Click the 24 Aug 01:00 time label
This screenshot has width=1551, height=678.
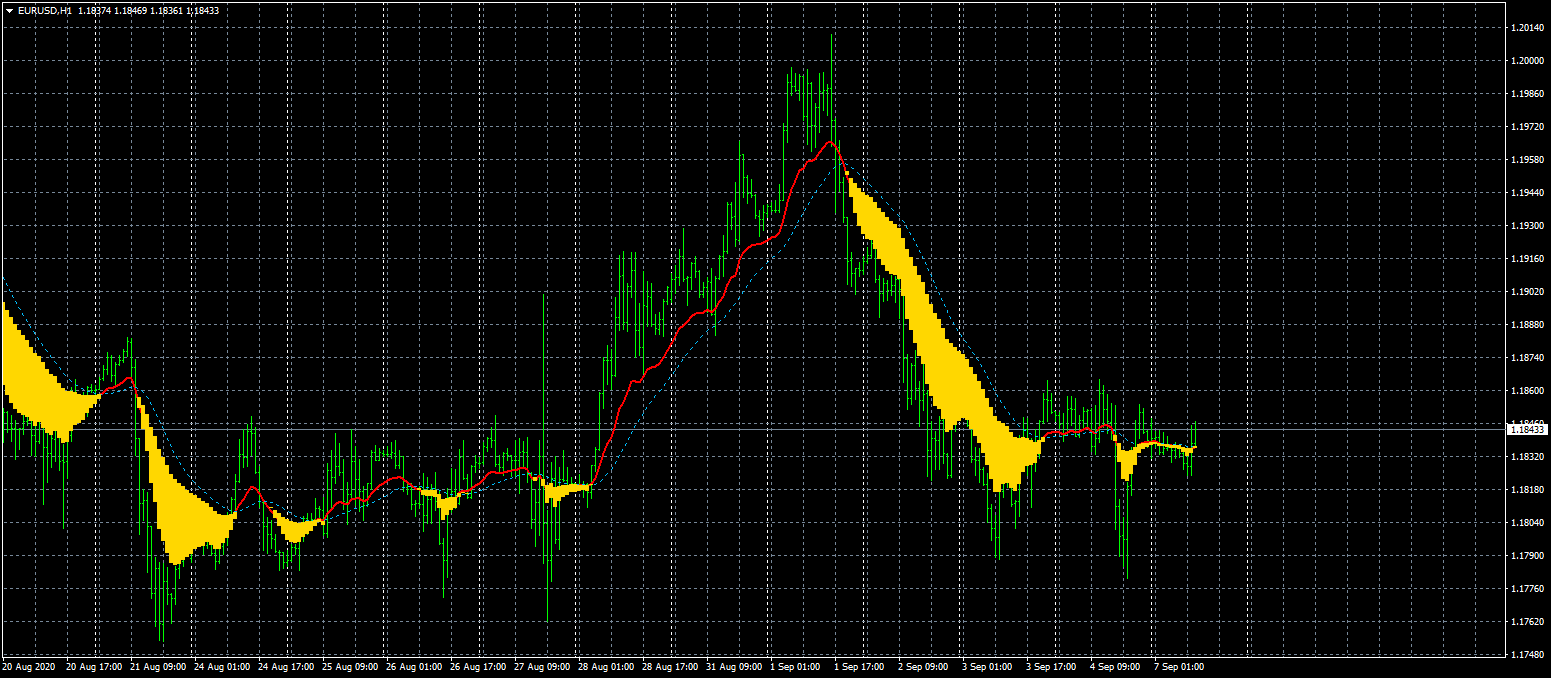222,666
